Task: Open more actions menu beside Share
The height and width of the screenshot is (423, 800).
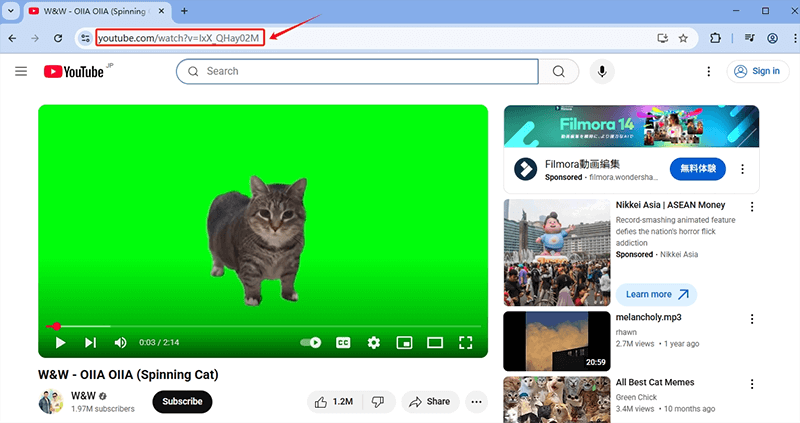Action: point(476,402)
